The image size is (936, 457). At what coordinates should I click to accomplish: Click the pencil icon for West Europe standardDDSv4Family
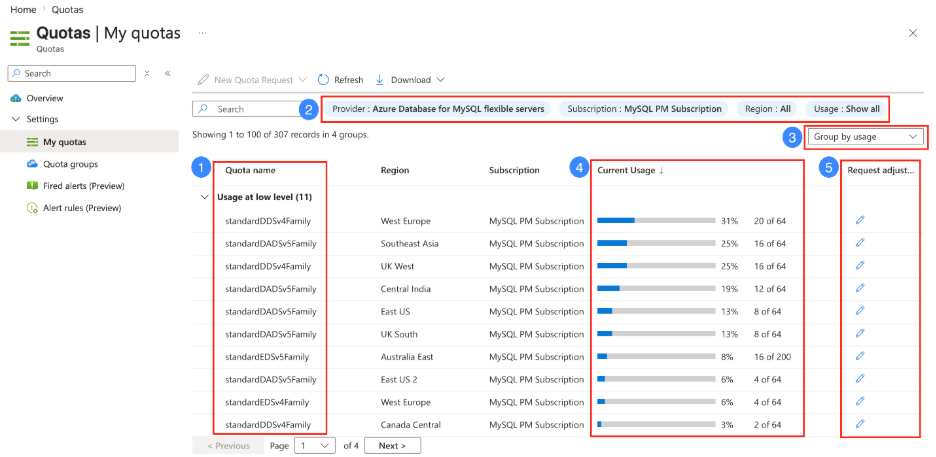tap(860, 220)
